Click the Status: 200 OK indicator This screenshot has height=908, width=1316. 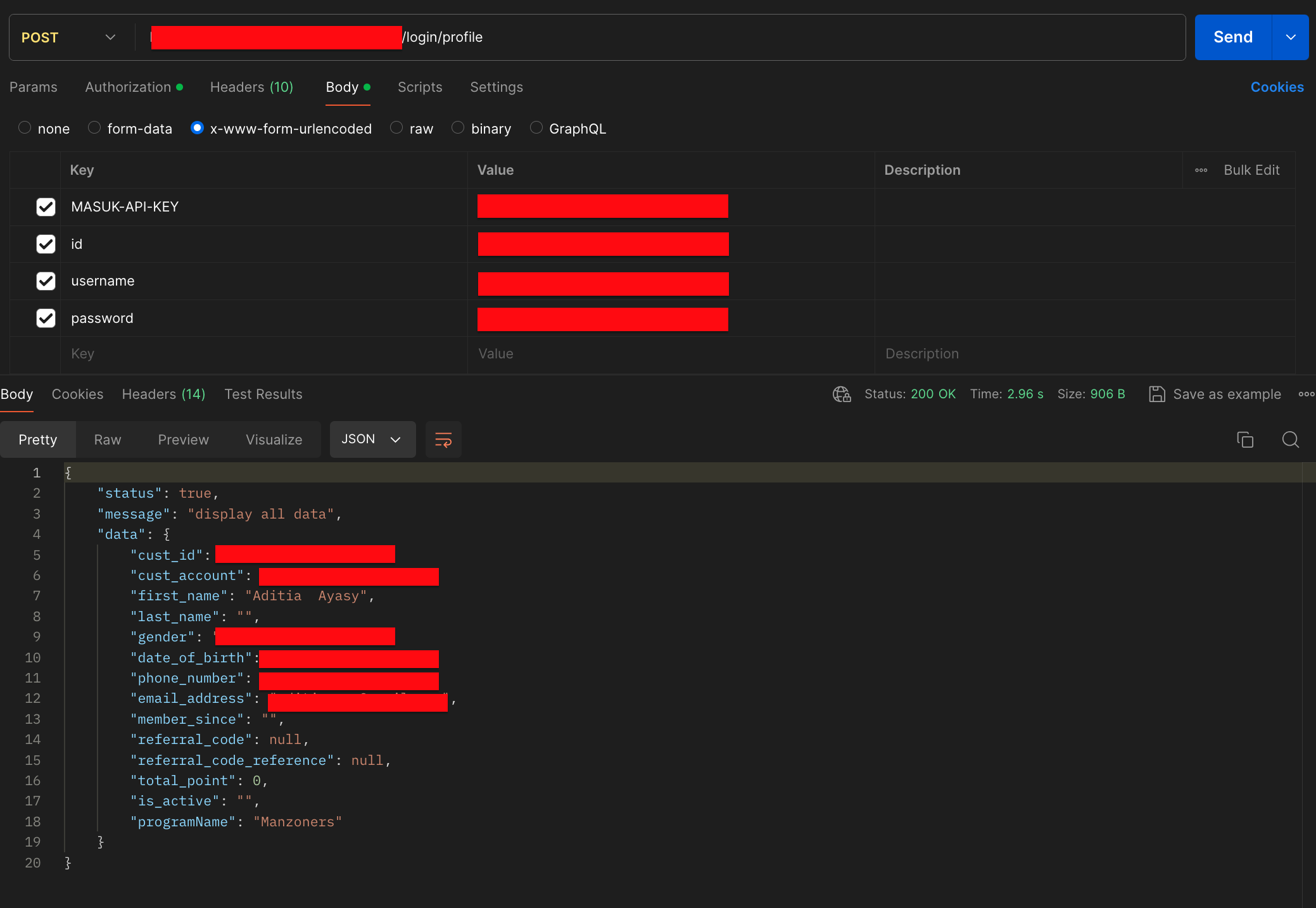pos(910,394)
